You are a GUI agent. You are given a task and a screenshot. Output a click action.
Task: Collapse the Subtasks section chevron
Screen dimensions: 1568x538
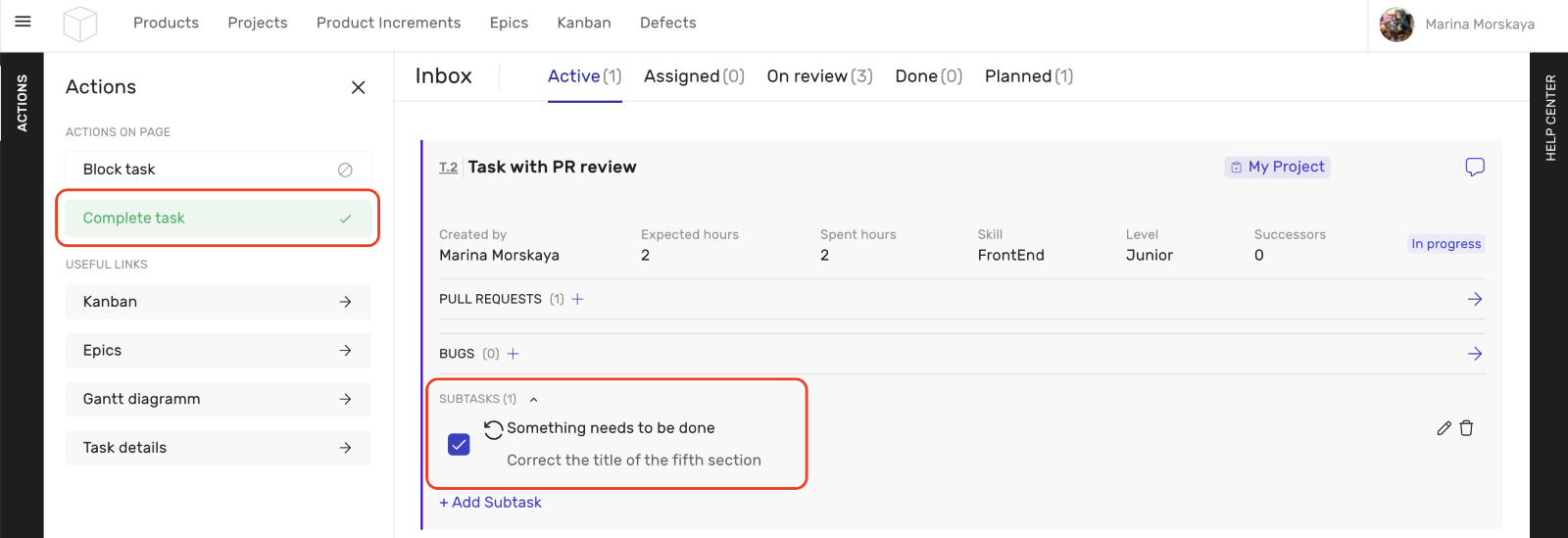[533, 400]
